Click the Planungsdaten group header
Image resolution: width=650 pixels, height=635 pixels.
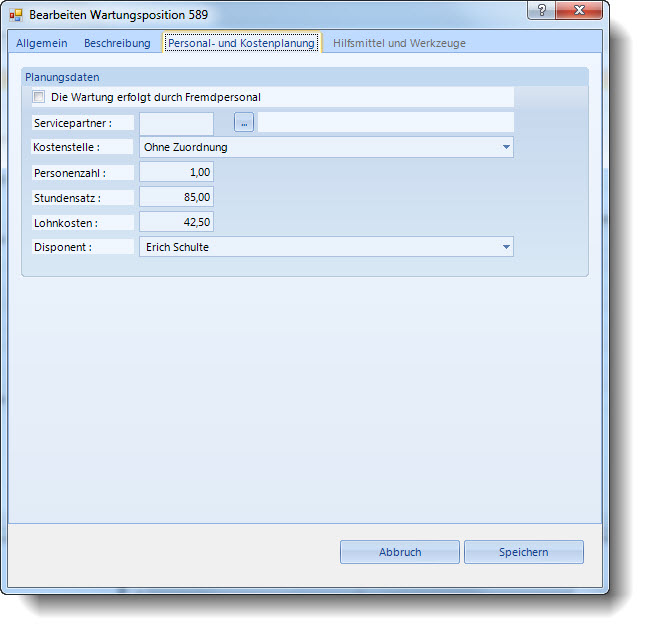click(x=62, y=77)
